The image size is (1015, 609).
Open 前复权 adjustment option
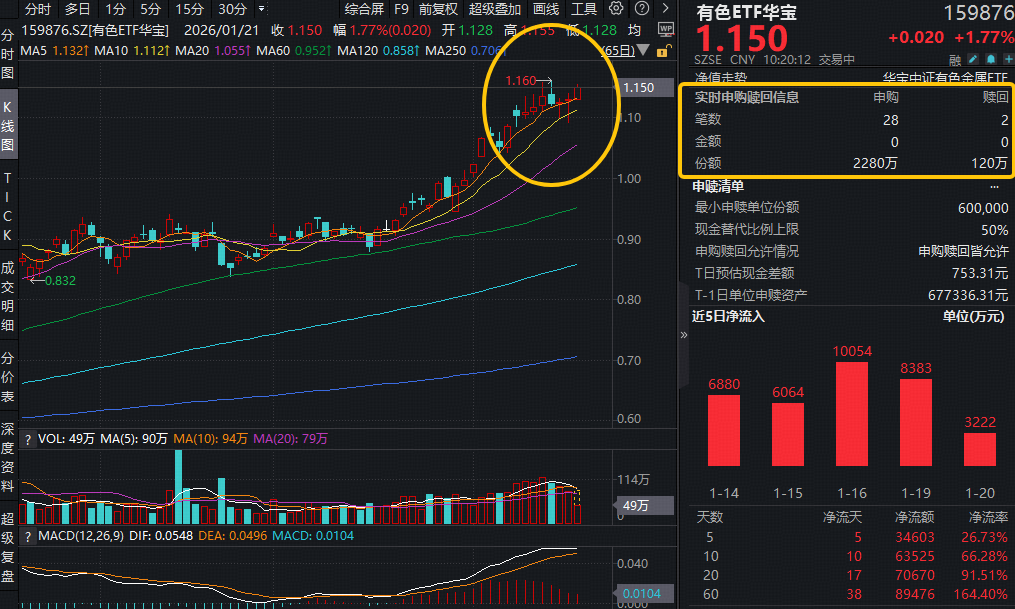tap(438, 9)
